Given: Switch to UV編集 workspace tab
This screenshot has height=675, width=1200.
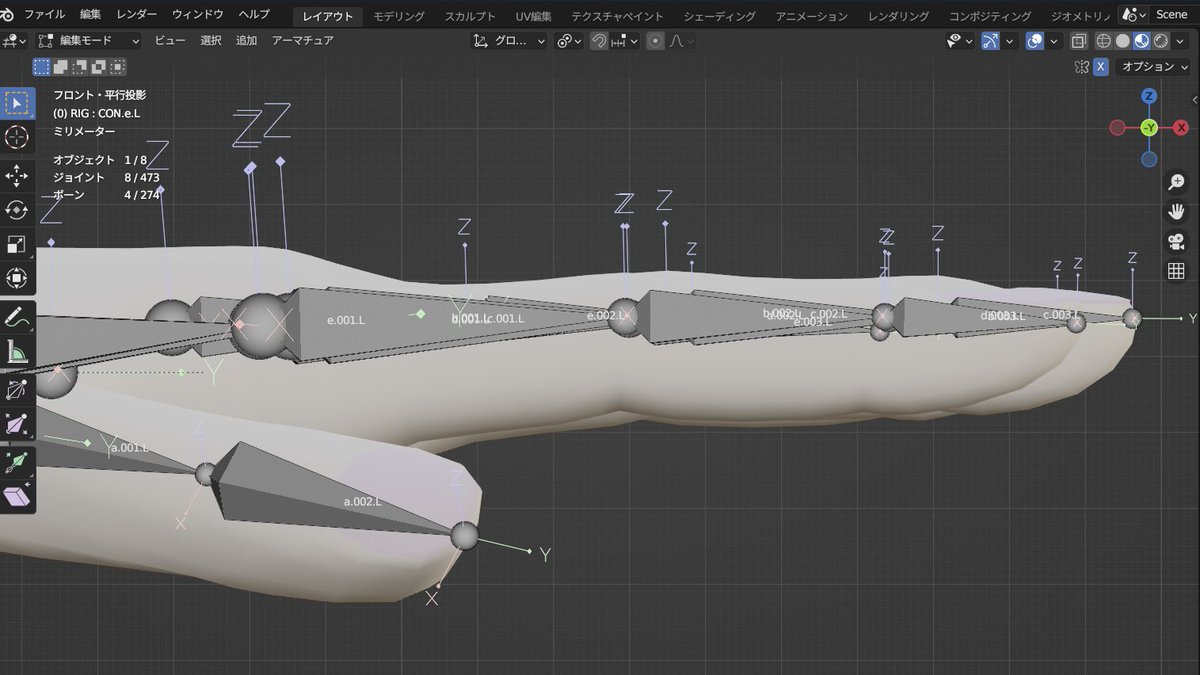Looking at the screenshot, I should pos(533,16).
